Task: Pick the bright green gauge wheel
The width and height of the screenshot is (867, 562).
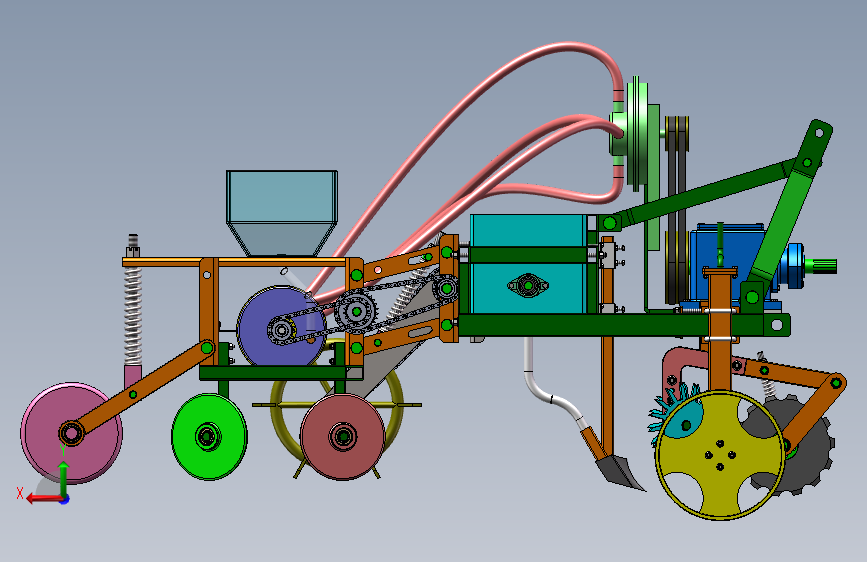Action: [209, 436]
